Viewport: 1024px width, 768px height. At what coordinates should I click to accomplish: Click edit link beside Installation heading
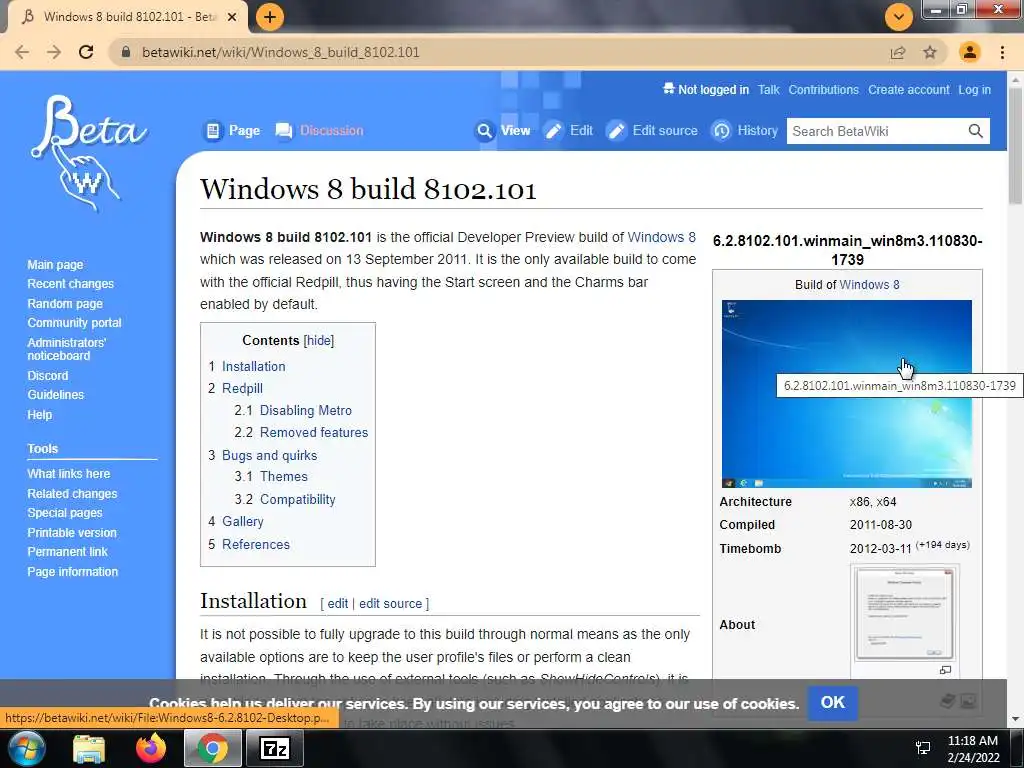pyautogui.click(x=338, y=603)
